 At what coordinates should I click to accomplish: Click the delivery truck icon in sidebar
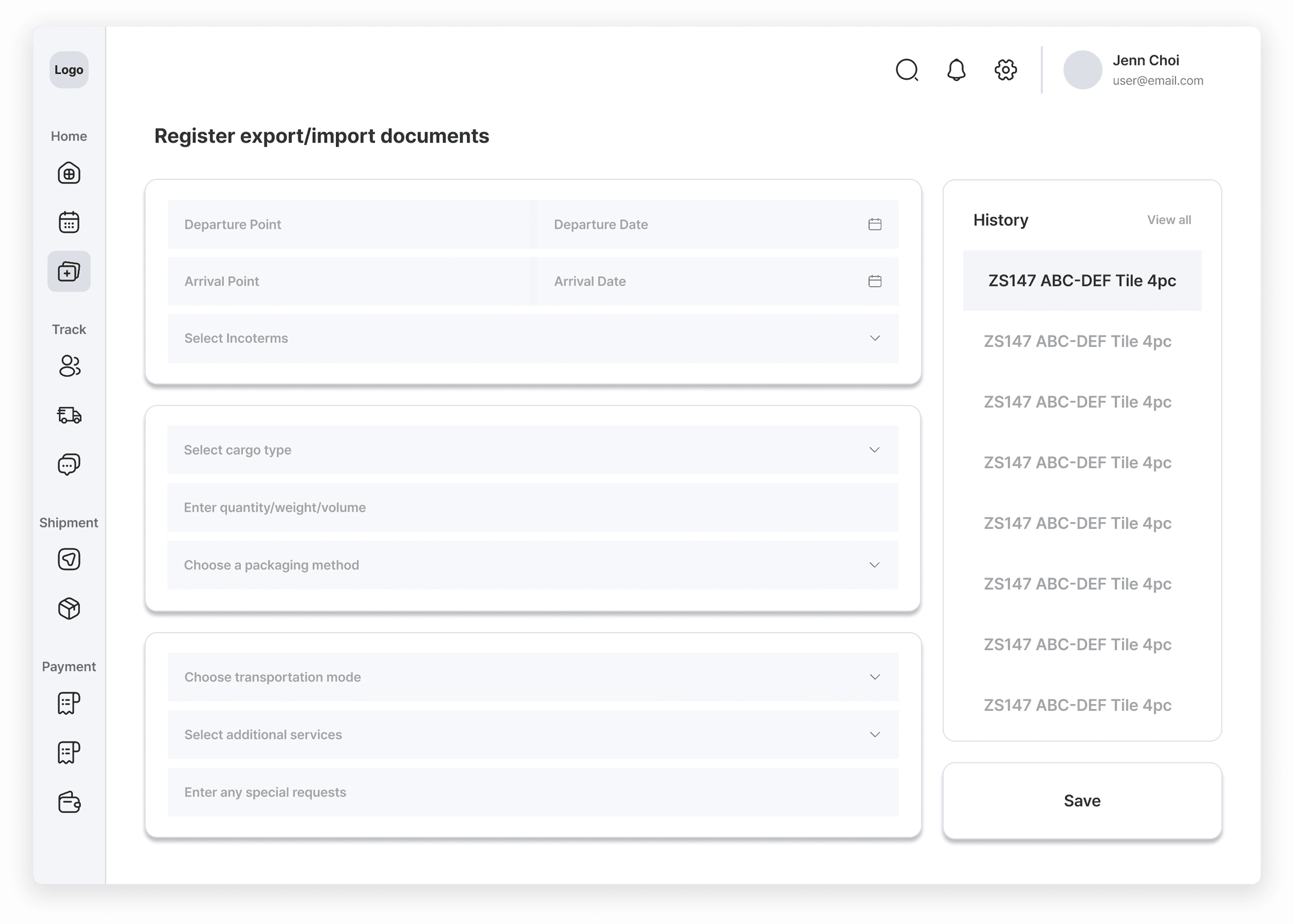click(x=69, y=415)
